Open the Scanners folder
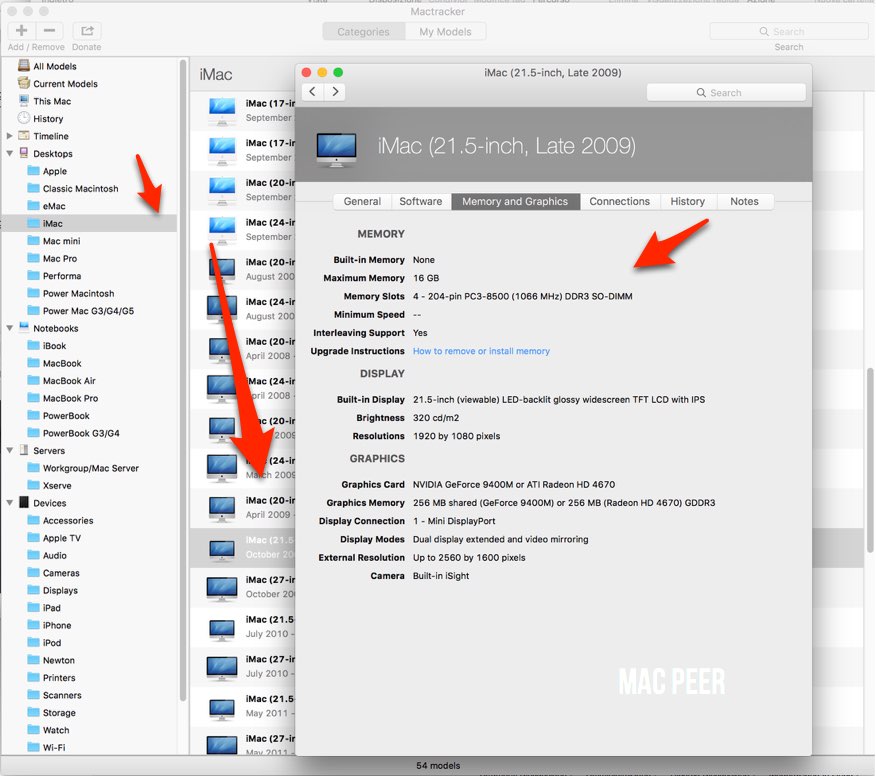The width and height of the screenshot is (876, 776). 54,695
